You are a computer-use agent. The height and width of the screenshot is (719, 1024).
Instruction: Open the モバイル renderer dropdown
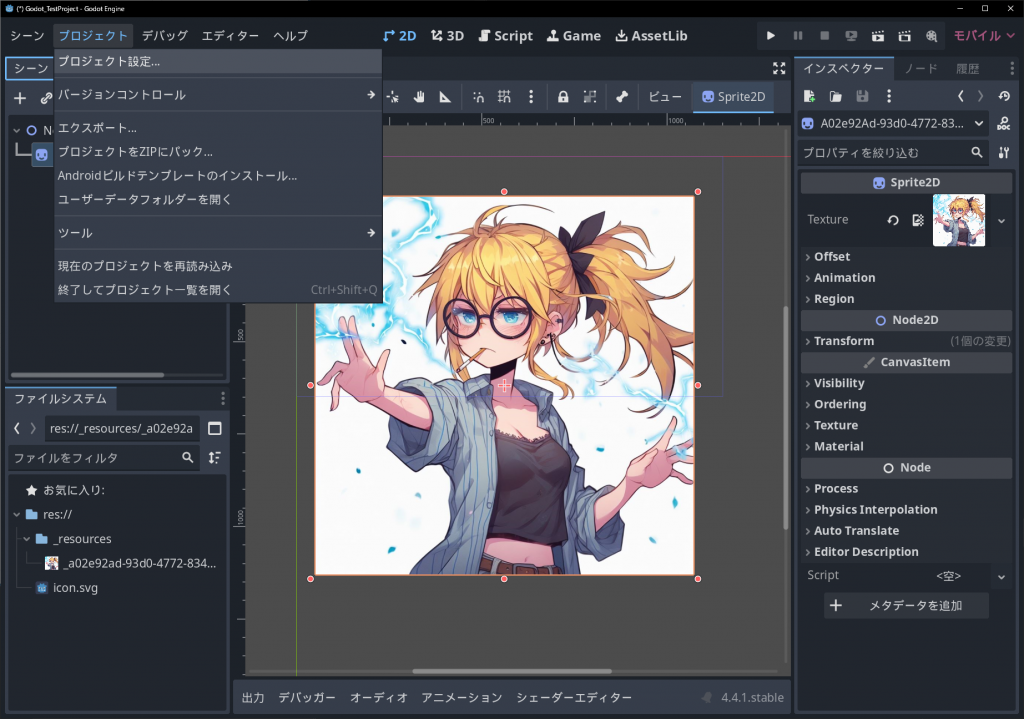[x=983, y=36]
